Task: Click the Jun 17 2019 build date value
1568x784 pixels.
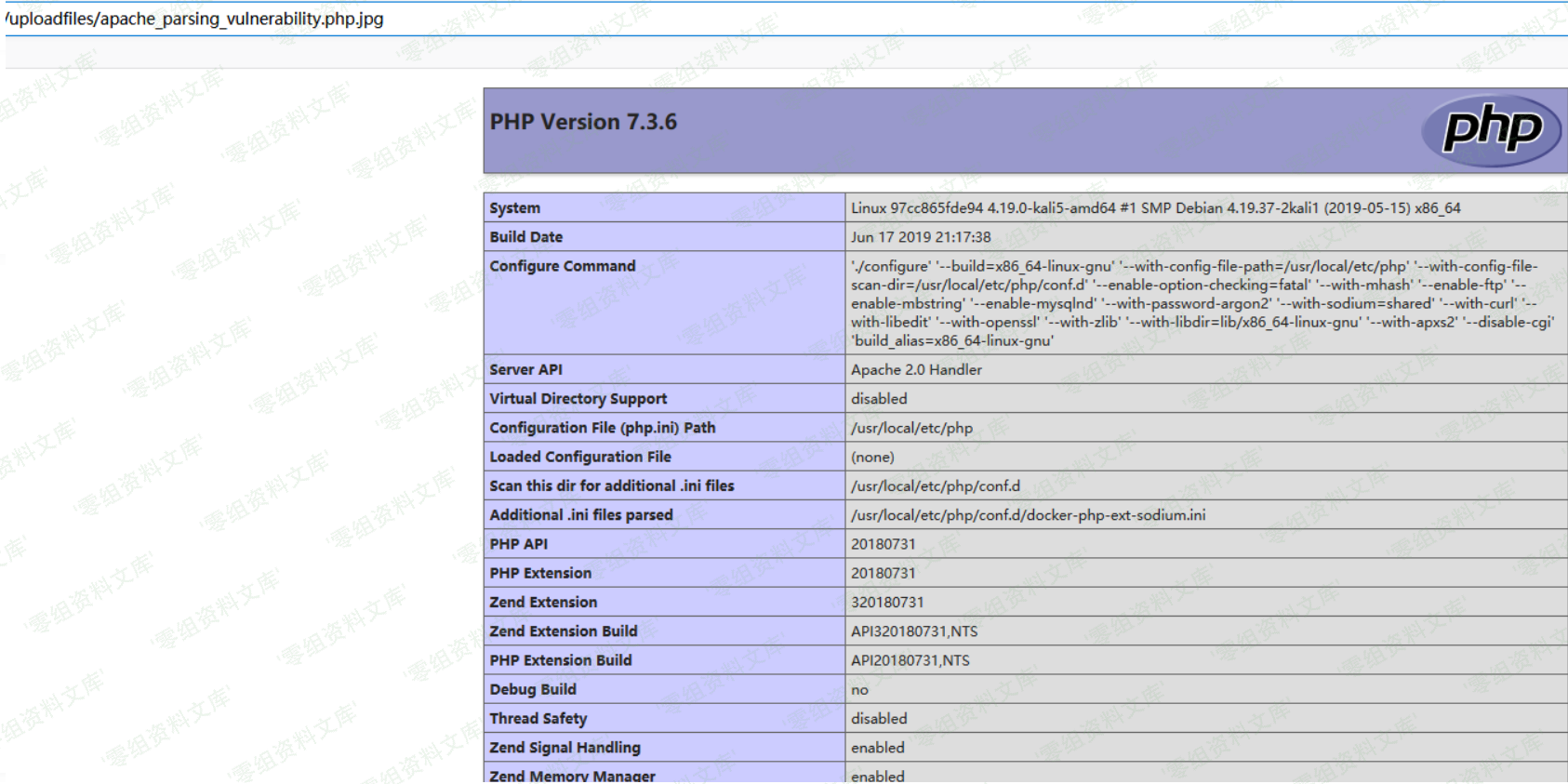Action: coord(921,237)
